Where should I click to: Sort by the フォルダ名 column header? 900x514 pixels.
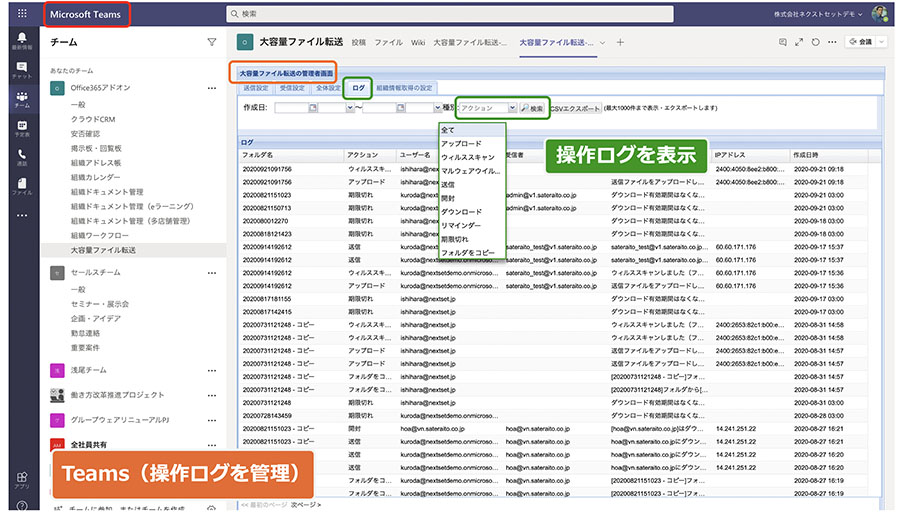[292, 155]
